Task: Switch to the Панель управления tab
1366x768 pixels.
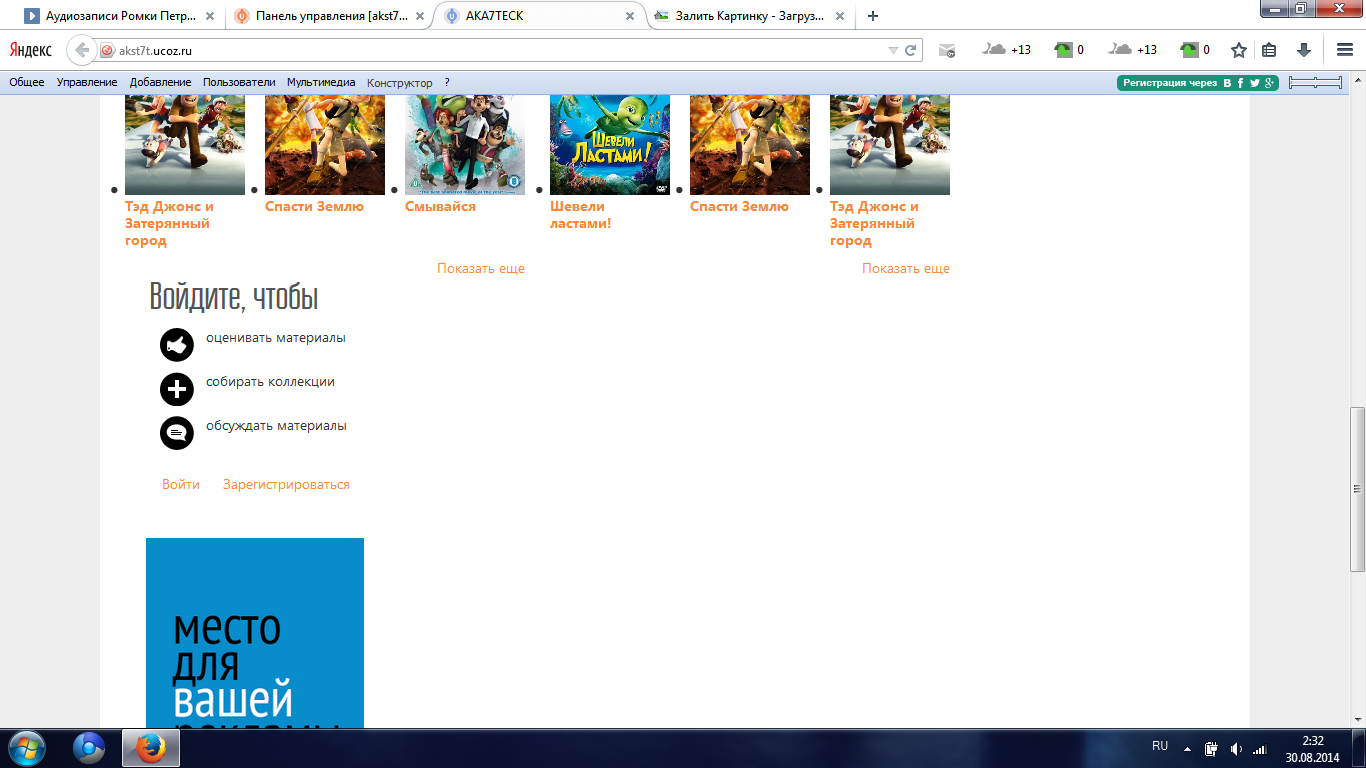Action: coord(329,16)
